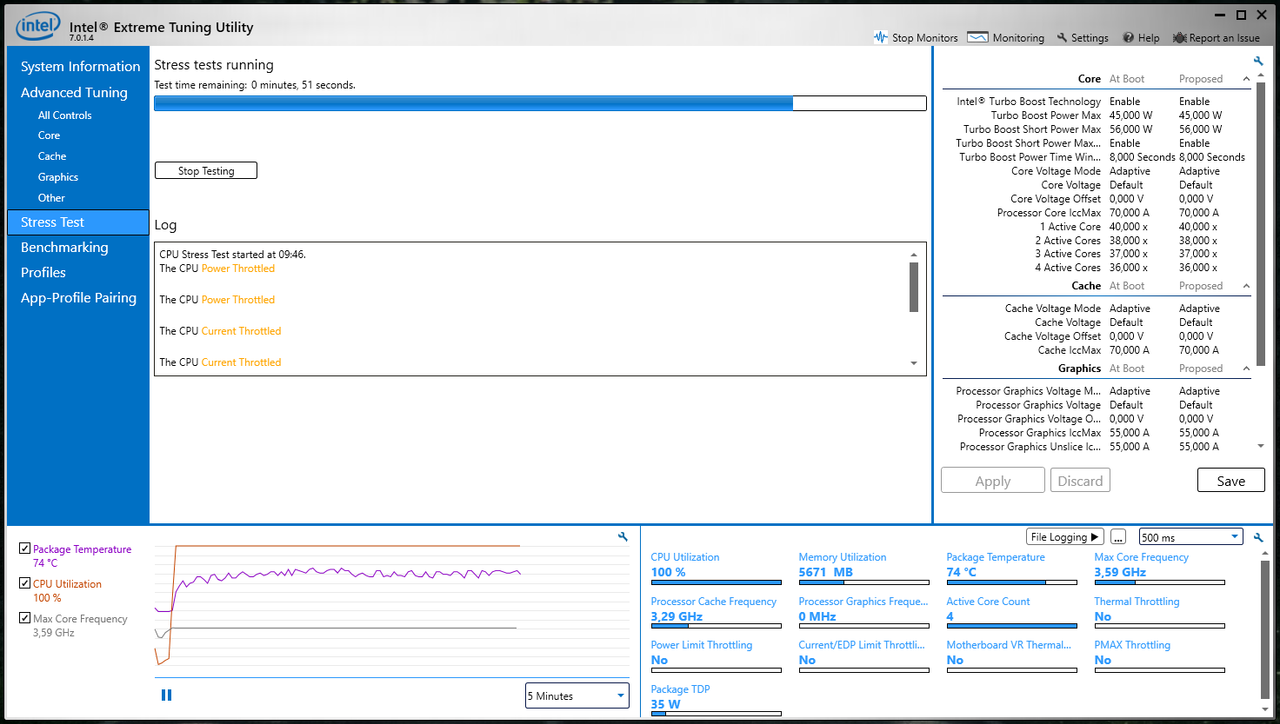The height and width of the screenshot is (724, 1280).
Task: Click the PMAX Throttling tile
Action: click(x=1159, y=657)
